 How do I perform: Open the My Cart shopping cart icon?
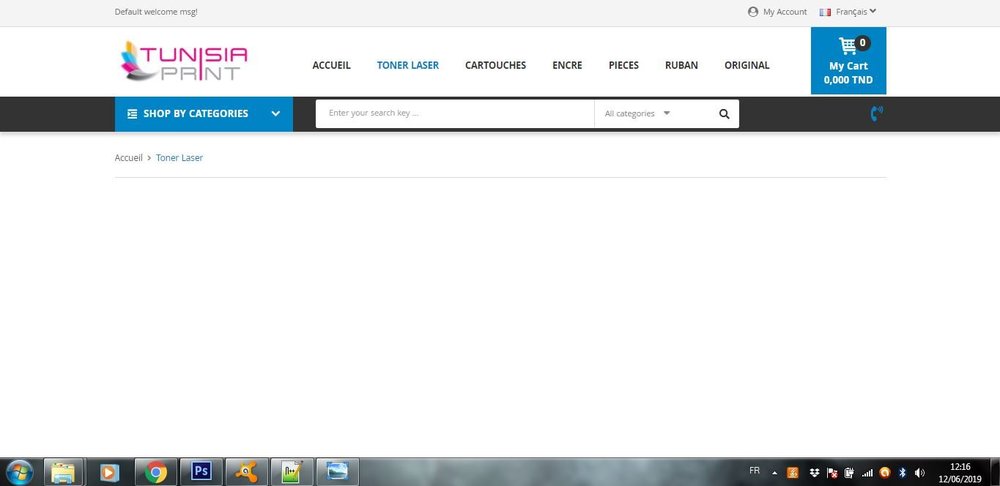(x=848, y=47)
